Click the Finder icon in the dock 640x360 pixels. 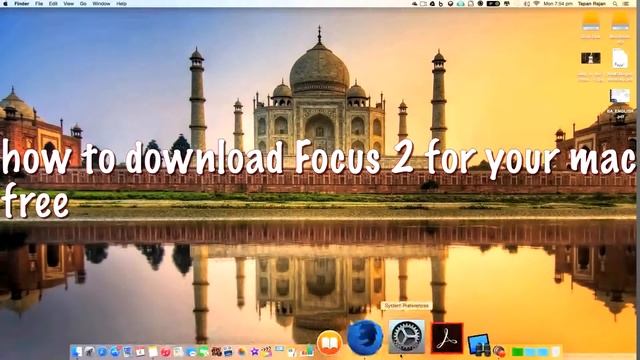76,351
